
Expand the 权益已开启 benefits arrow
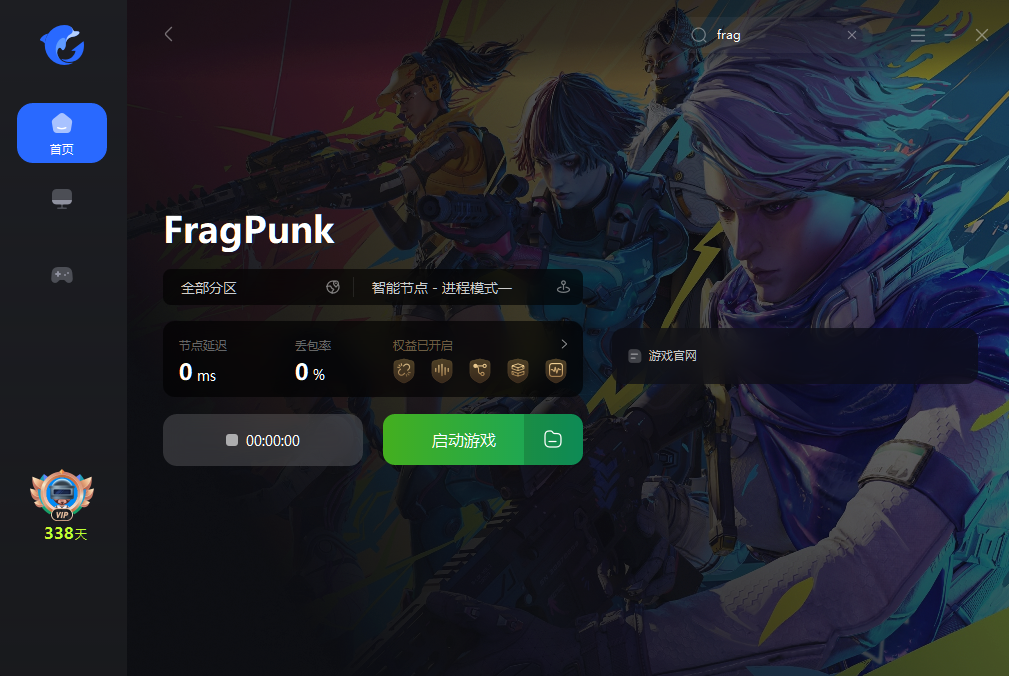pyautogui.click(x=564, y=344)
